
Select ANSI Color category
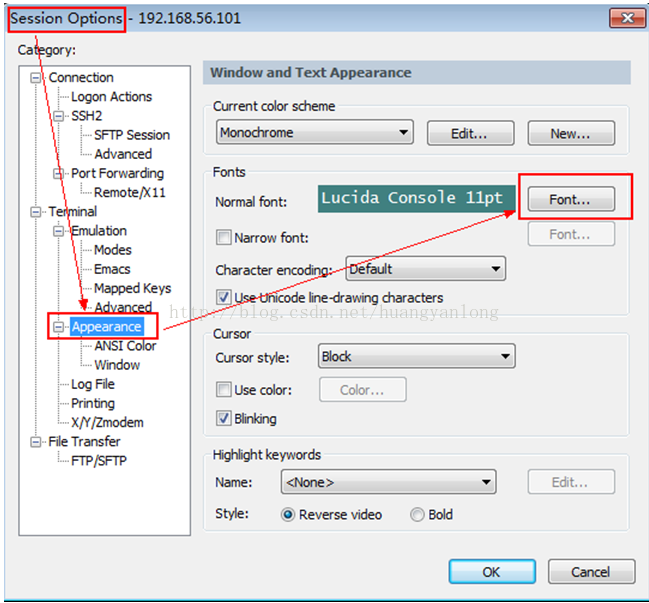125,346
